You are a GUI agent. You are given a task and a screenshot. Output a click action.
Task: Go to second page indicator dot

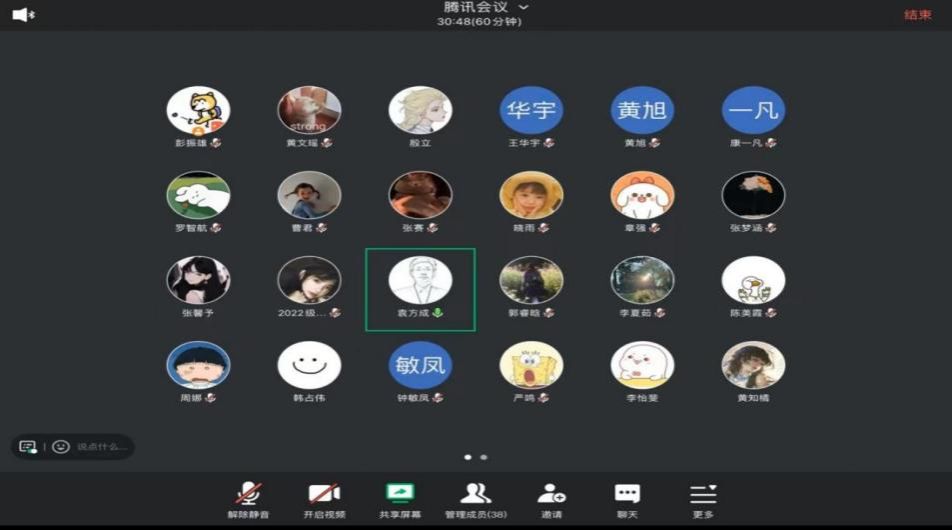(x=484, y=457)
